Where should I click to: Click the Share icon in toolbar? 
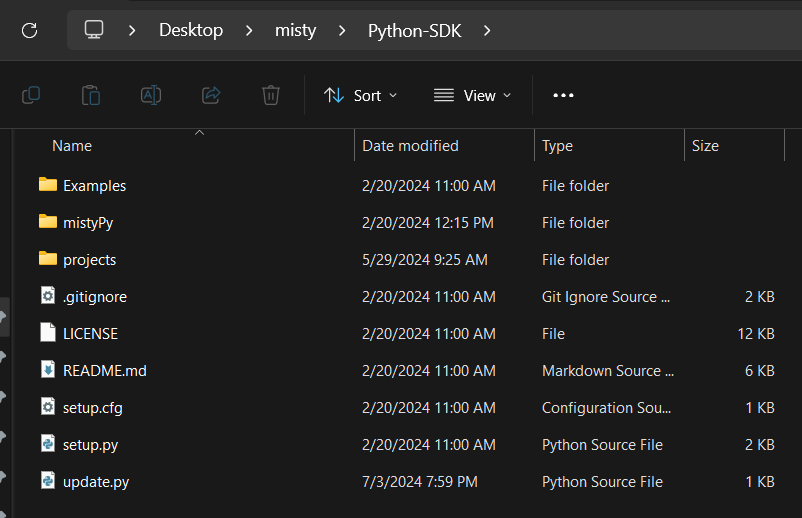[x=211, y=95]
